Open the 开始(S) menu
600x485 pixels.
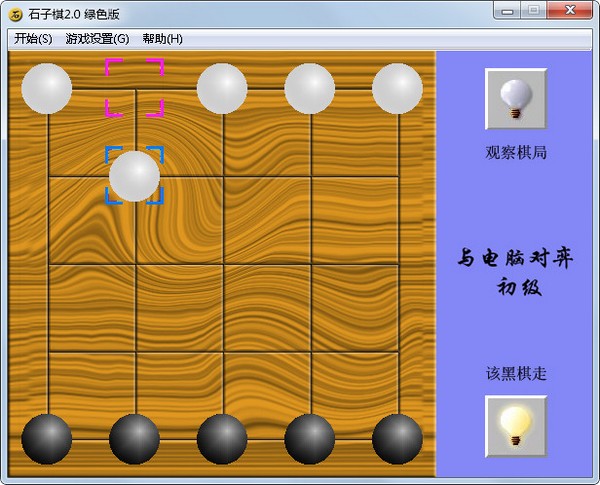point(33,39)
